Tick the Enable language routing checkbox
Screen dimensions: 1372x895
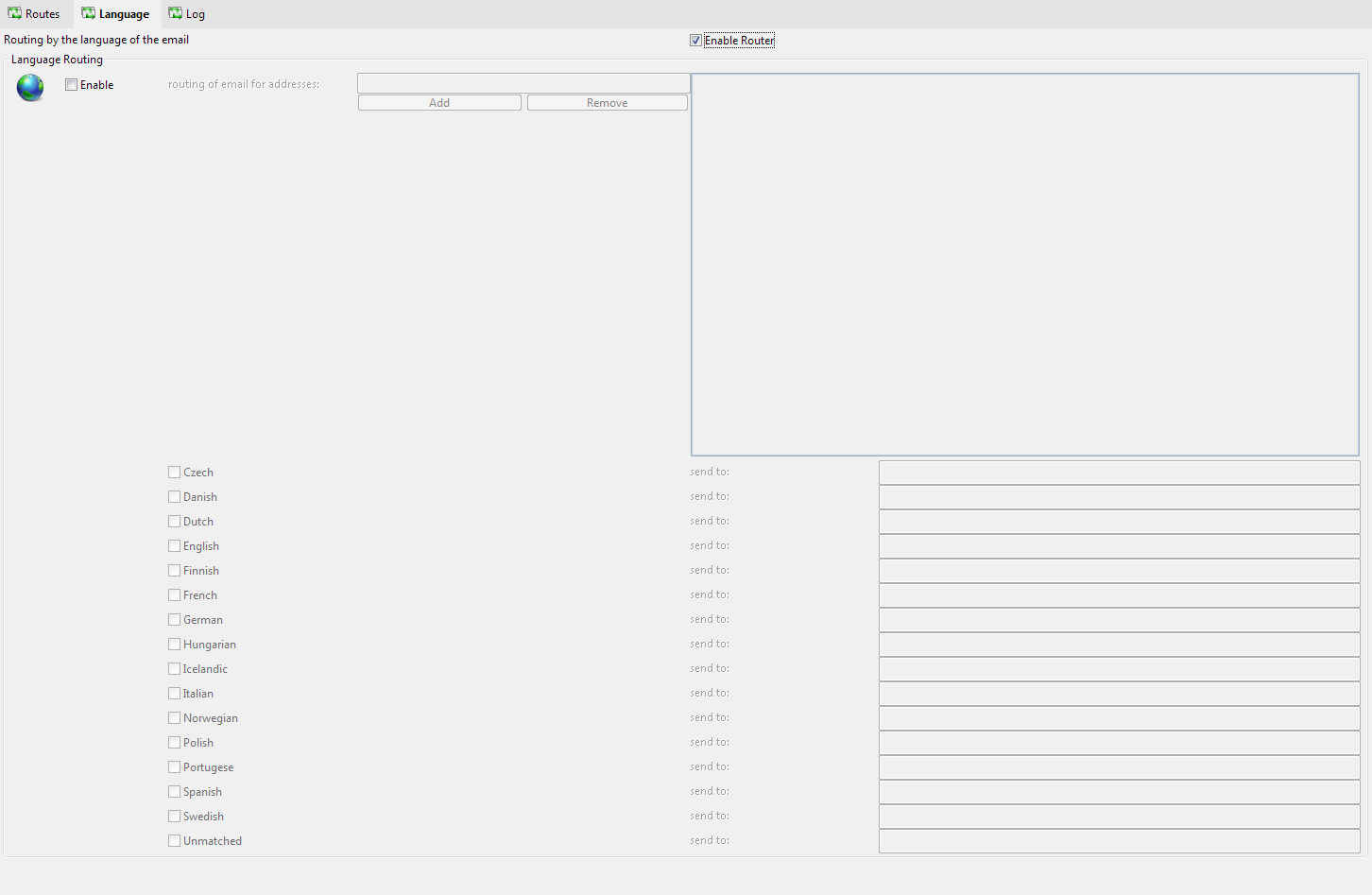72,85
